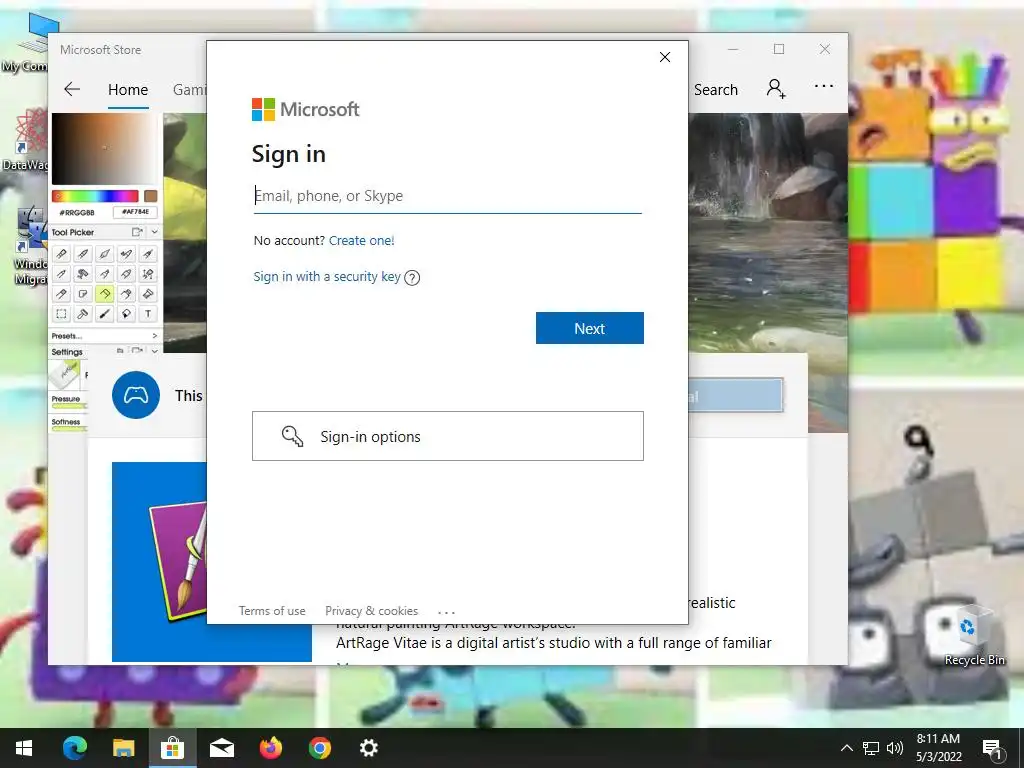Show hidden system tray icons
This screenshot has height=768, width=1024.
point(846,748)
